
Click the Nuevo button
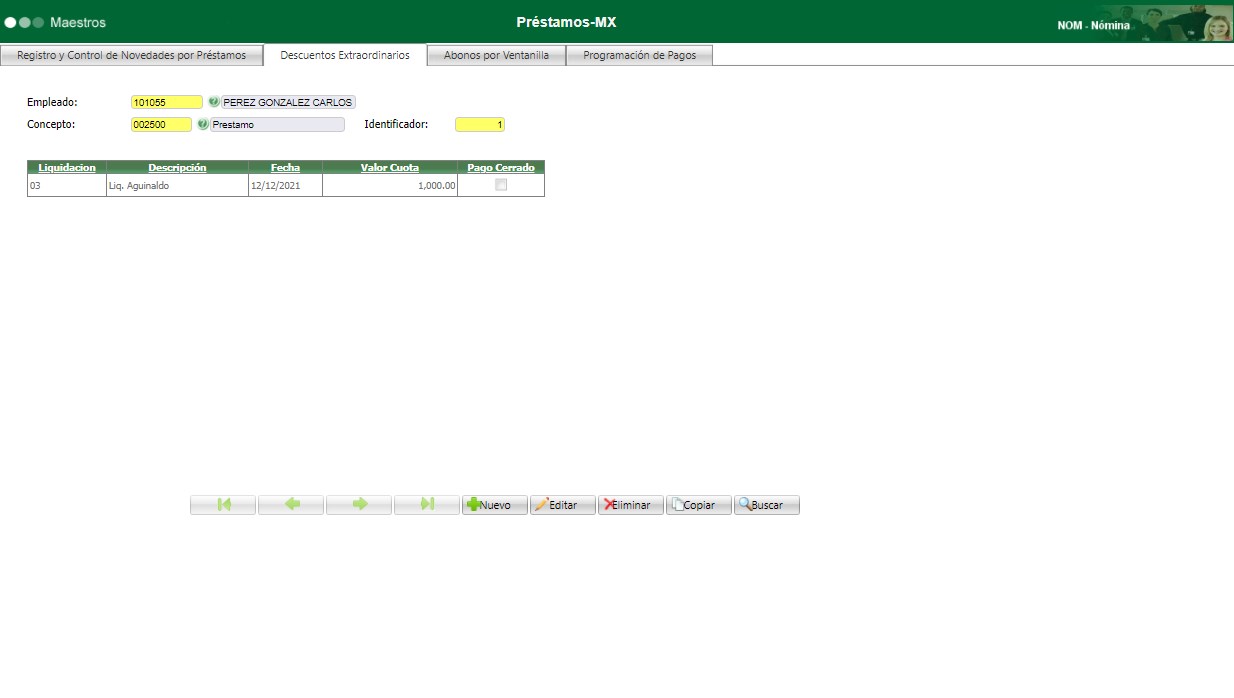point(495,505)
